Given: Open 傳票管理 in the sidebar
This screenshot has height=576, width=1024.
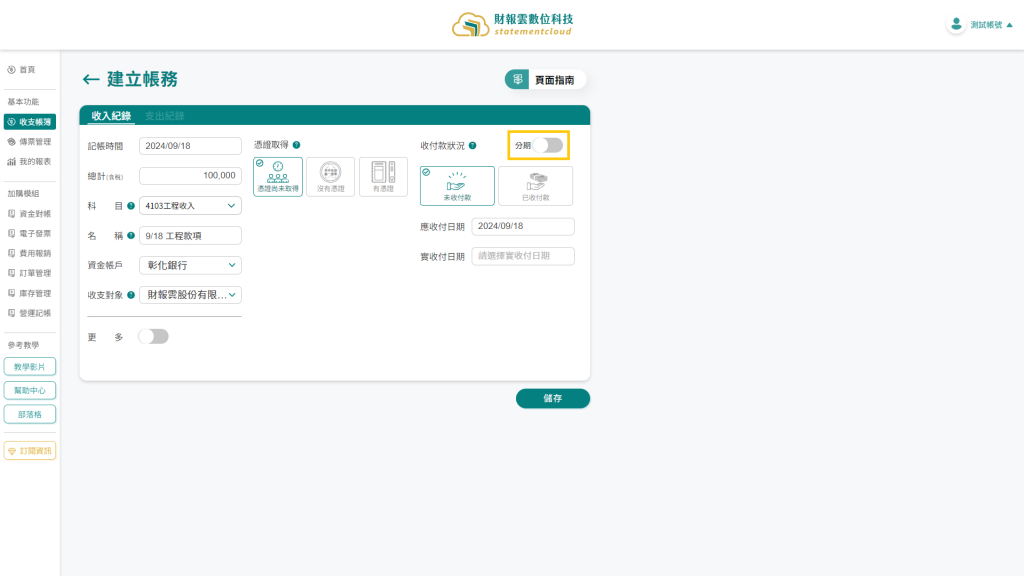Looking at the screenshot, I should click(29, 142).
